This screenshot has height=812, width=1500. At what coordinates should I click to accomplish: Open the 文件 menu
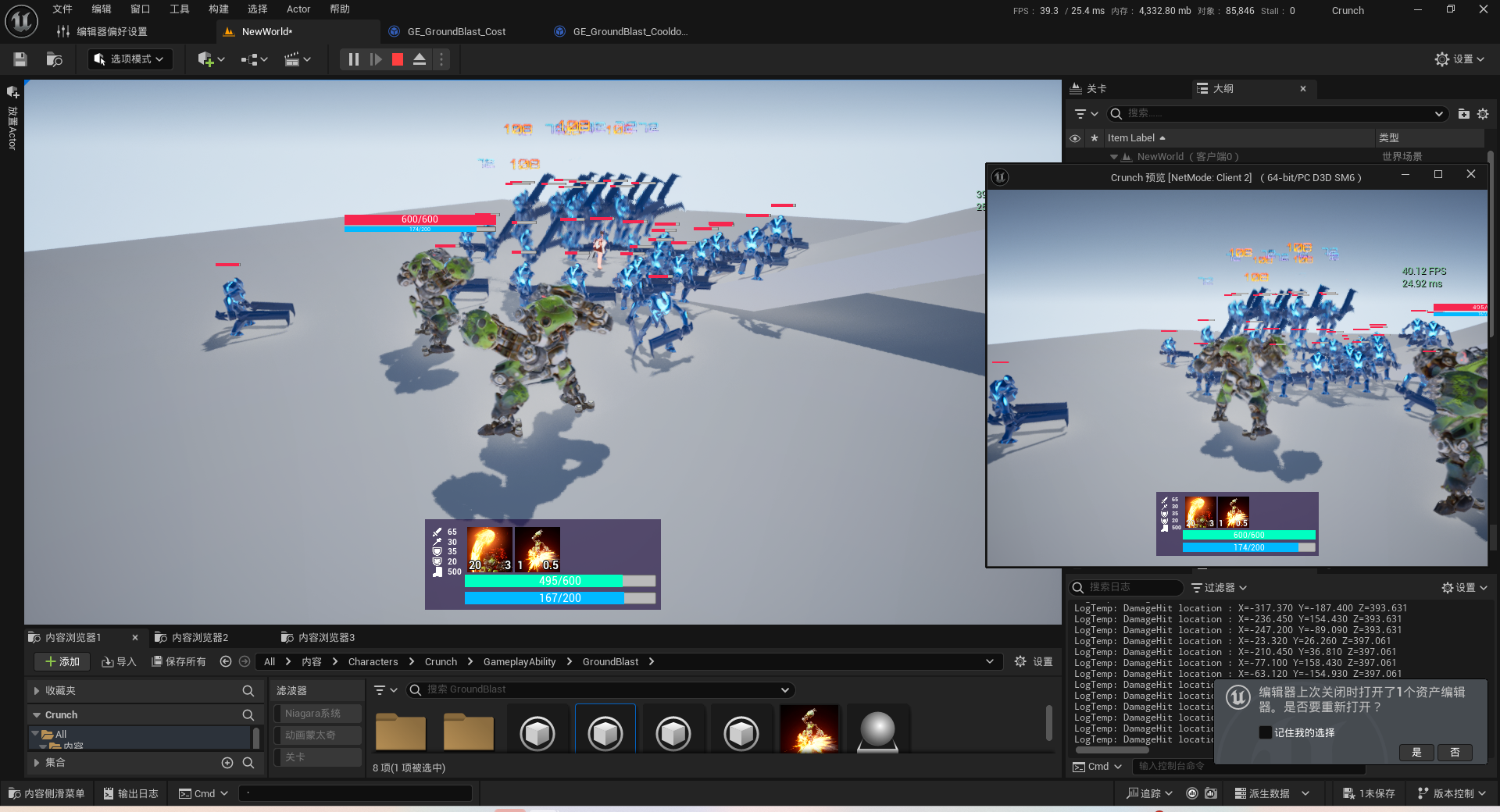(x=62, y=9)
